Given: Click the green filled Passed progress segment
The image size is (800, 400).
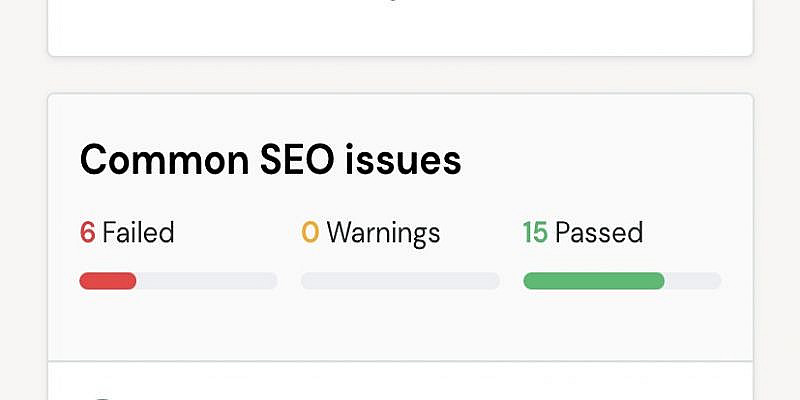Looking at the screenshot, I should pyautogui.click(x=594, y=281).
